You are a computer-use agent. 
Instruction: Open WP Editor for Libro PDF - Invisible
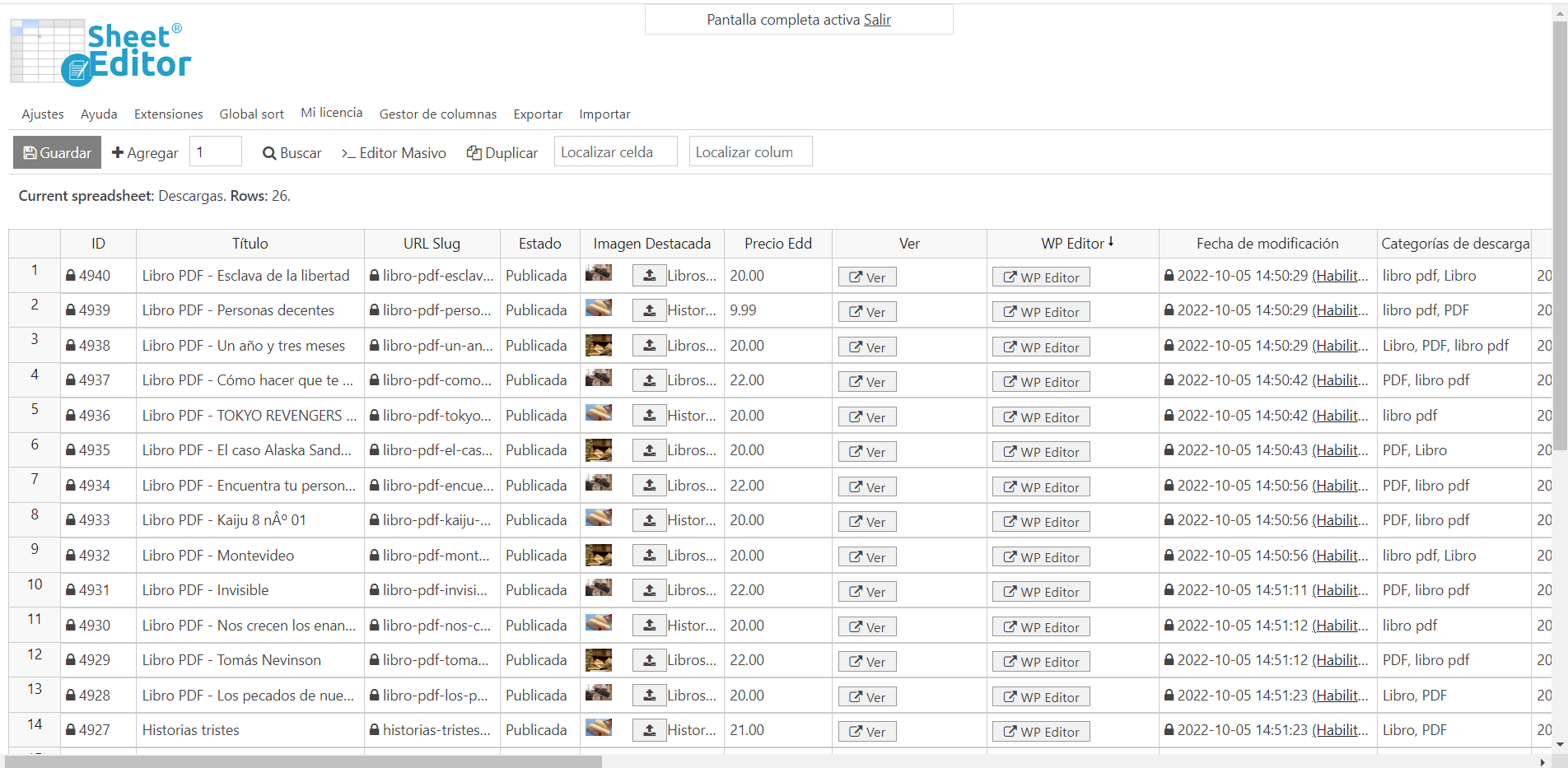1041,592
